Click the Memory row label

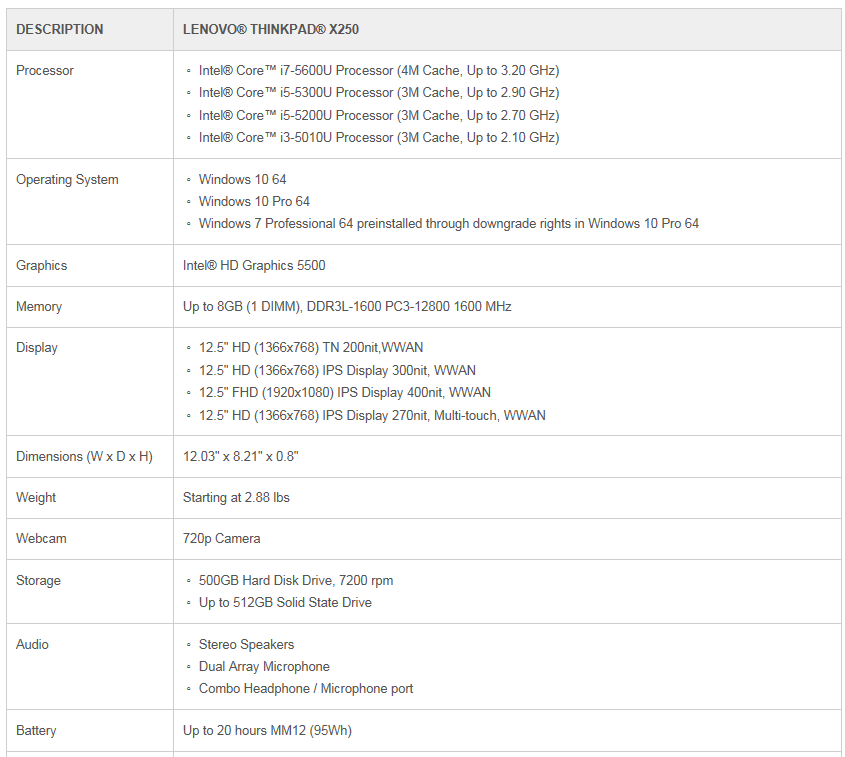pyautogui.click(x=39, y=307)
